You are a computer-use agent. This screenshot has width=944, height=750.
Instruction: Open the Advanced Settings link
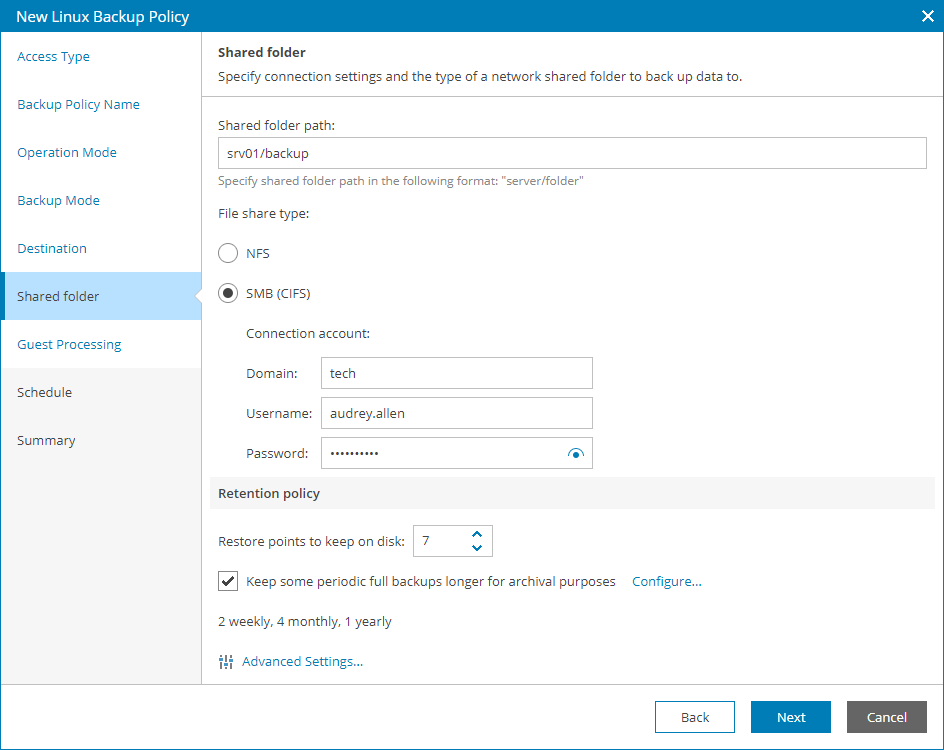[x=302, y=661]
